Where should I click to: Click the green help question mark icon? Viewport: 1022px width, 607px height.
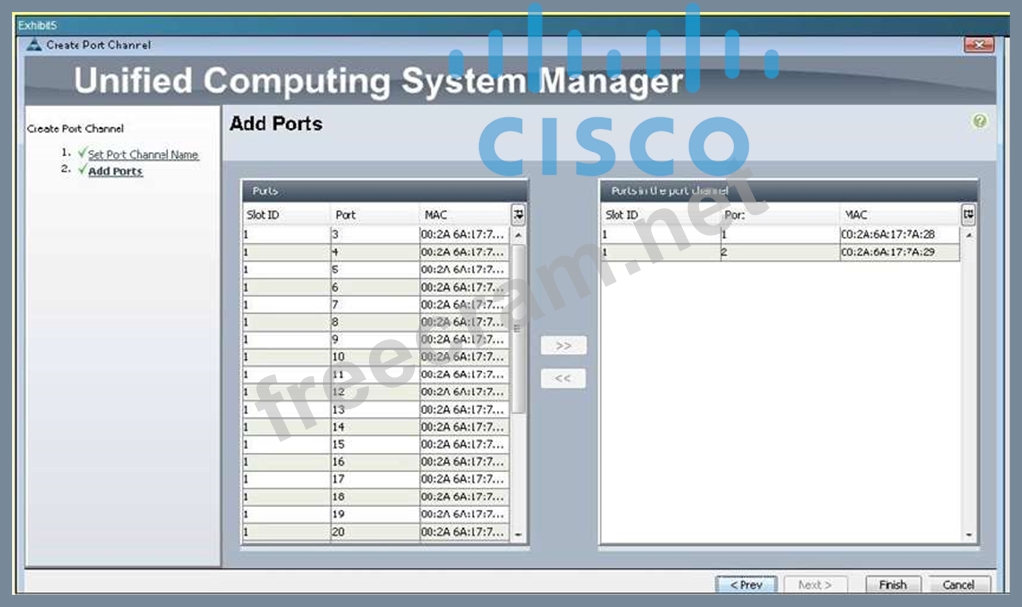[979, 121]
